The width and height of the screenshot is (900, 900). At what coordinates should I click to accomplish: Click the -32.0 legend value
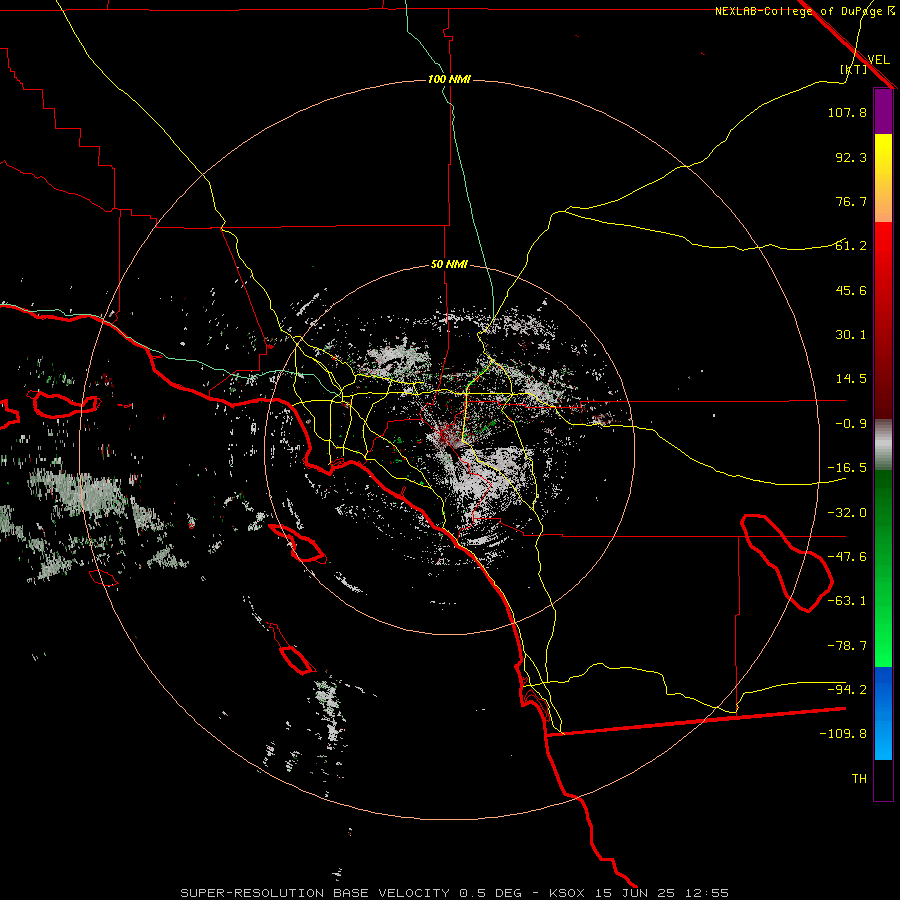847,513
